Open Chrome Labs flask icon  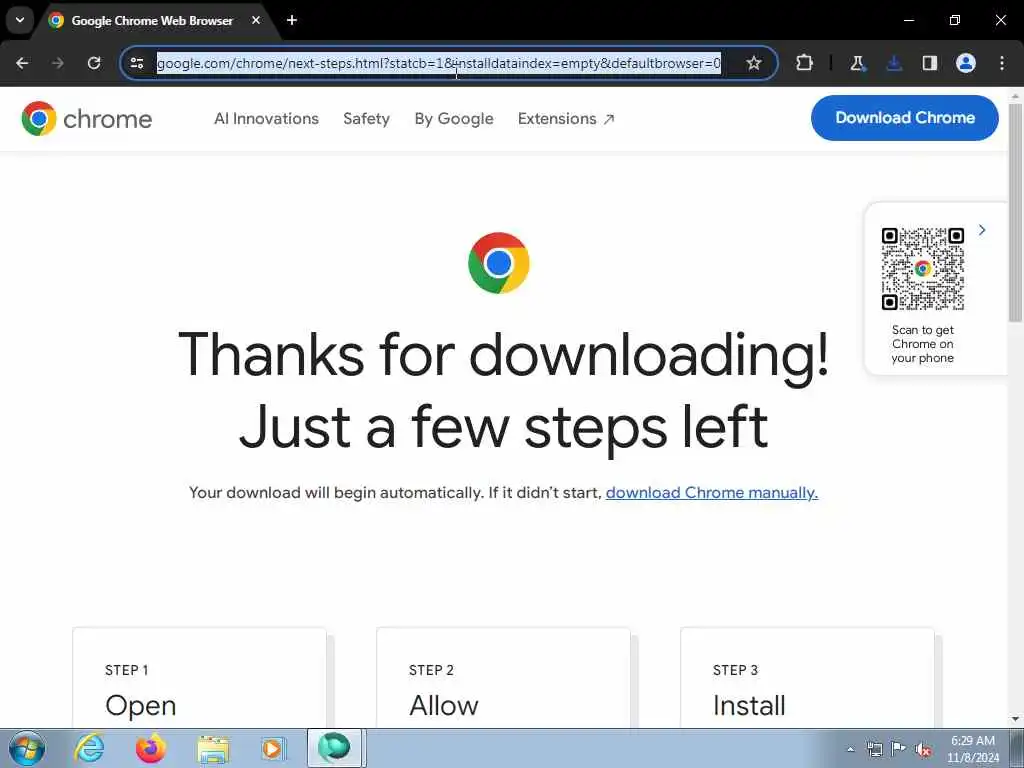(857, 63)
